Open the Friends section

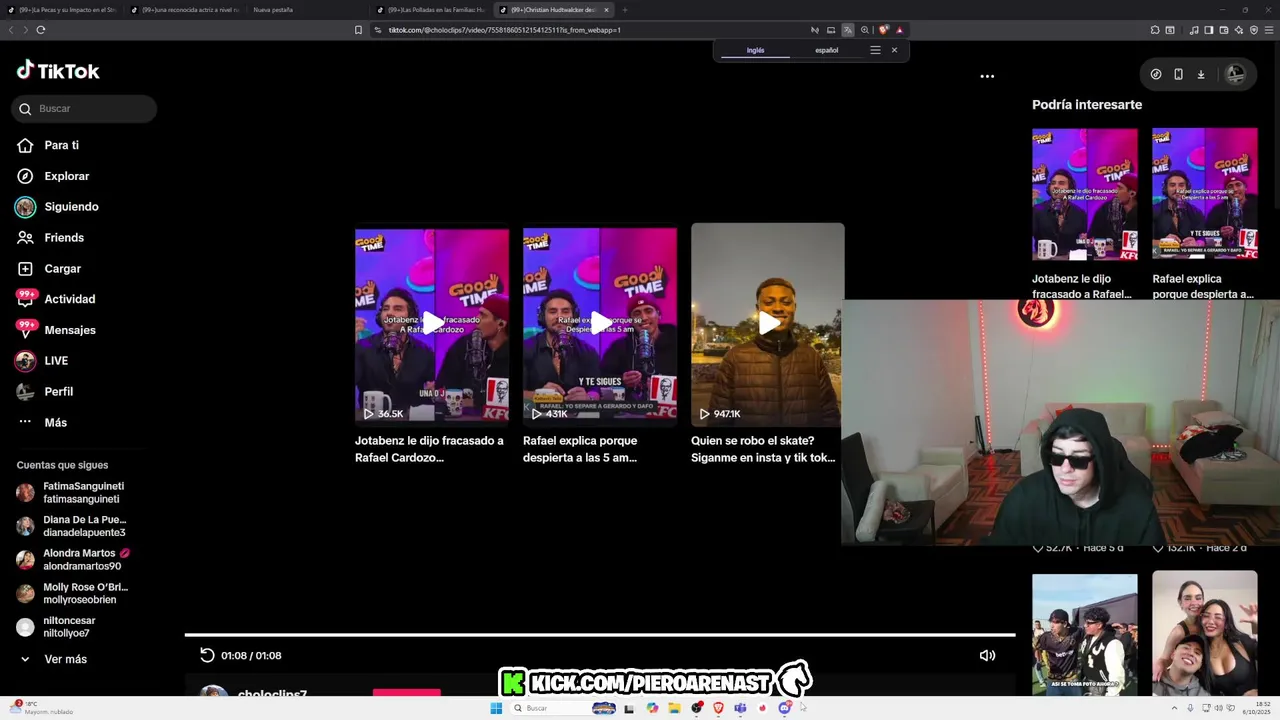(x=50, y=238)
